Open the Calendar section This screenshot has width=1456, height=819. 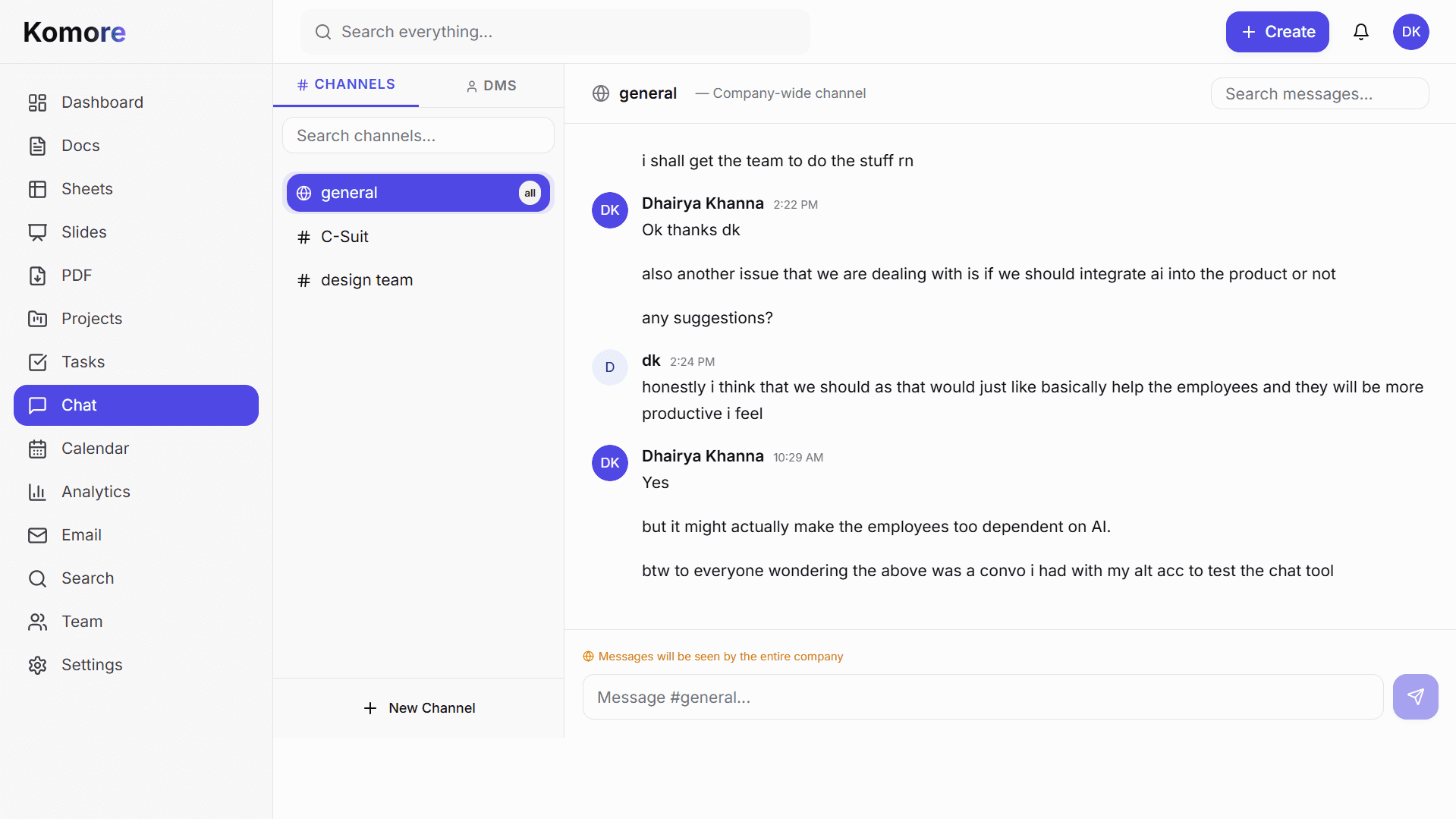coord(95,448)
